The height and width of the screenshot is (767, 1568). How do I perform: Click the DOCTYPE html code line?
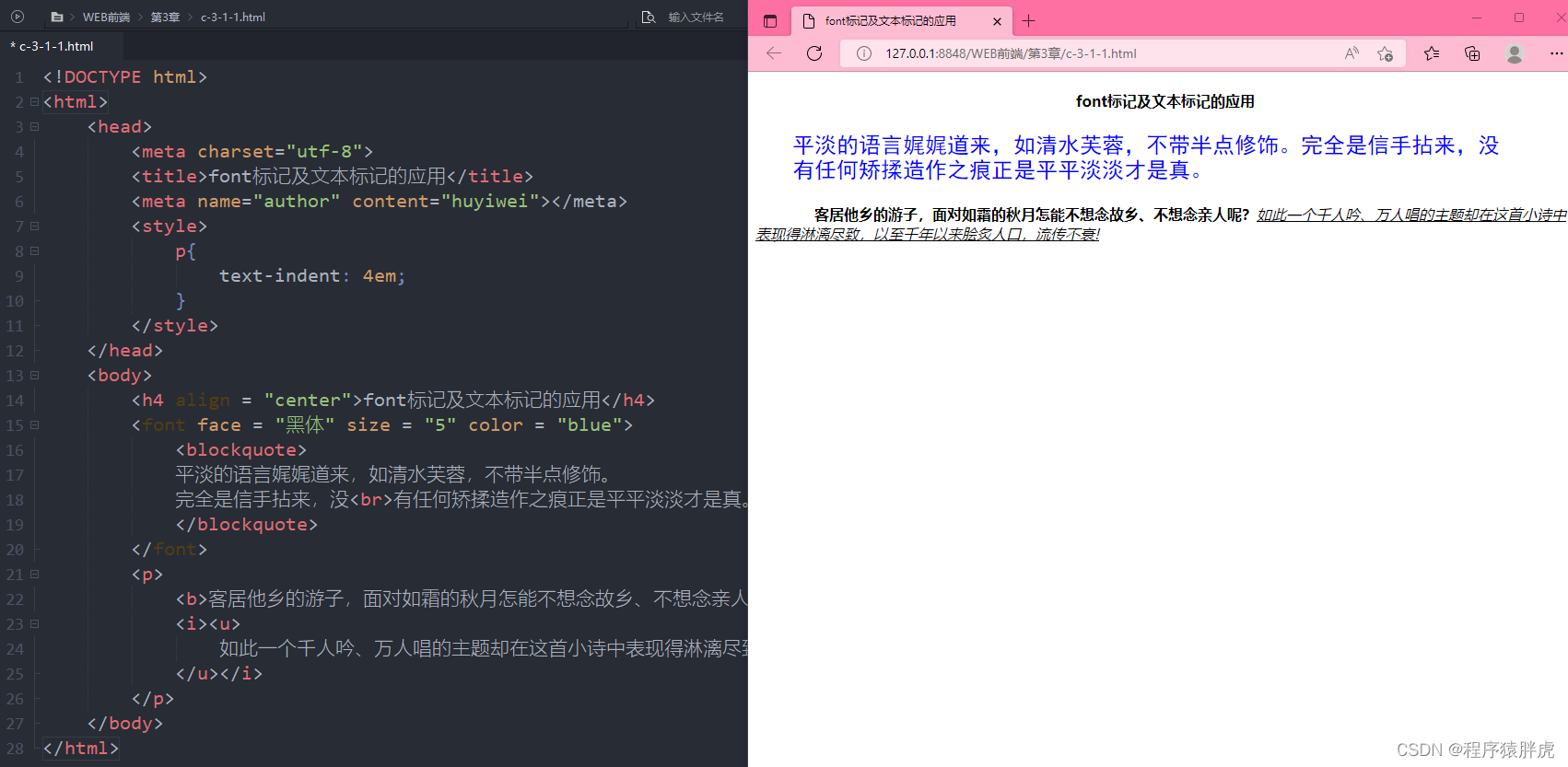(125, 77)
